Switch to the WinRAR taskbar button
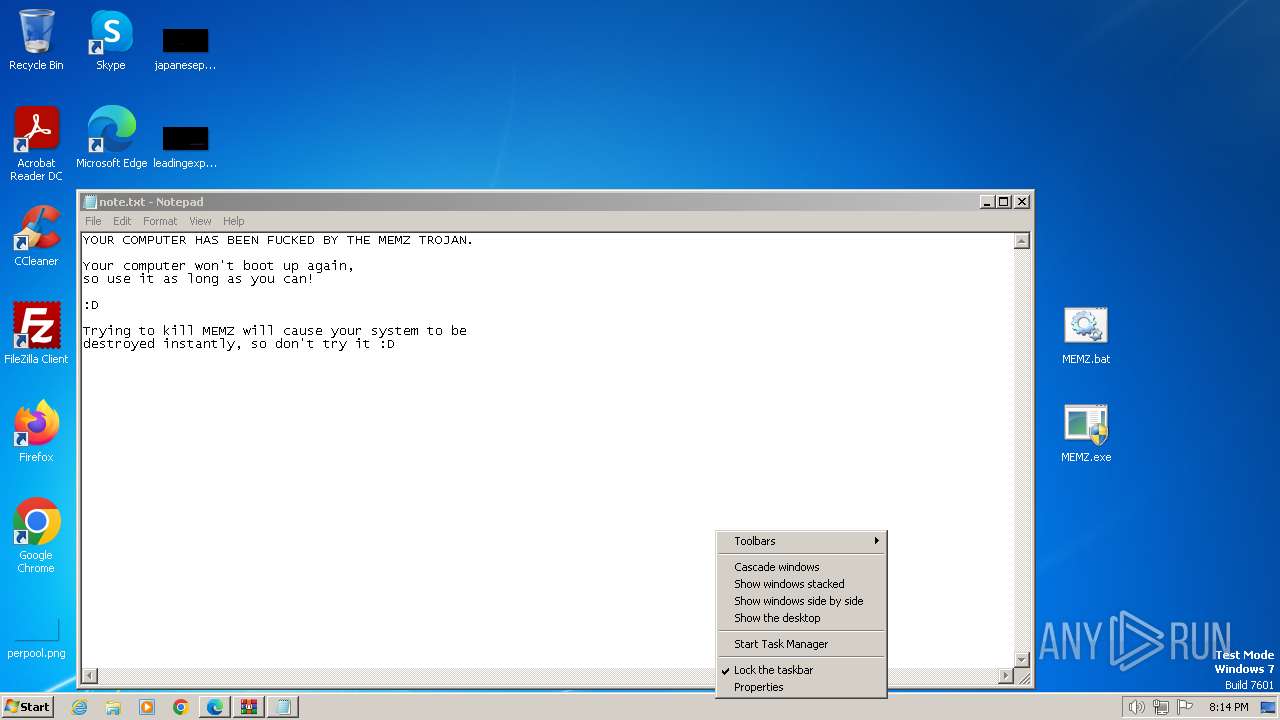Viewport: 1280px width, 720px height. pos(249,707)
